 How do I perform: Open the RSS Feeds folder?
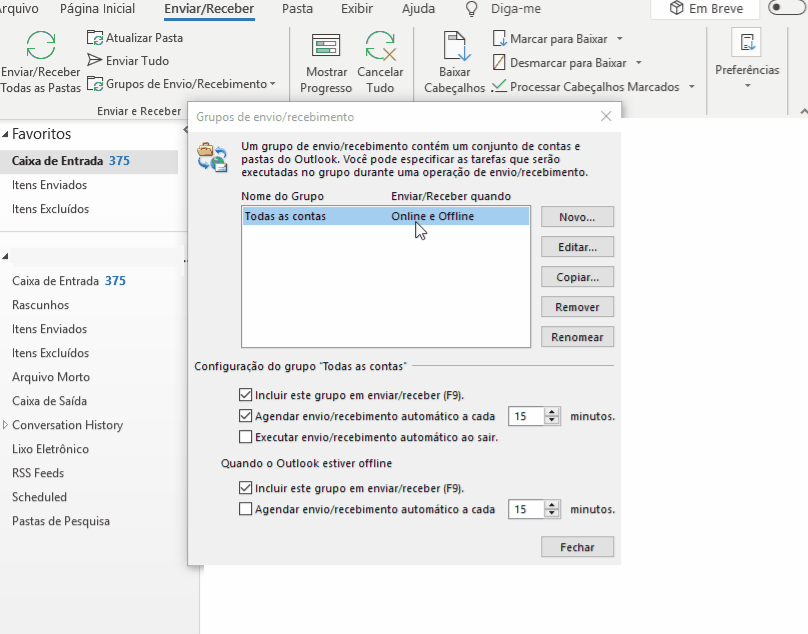click(38, 473)
